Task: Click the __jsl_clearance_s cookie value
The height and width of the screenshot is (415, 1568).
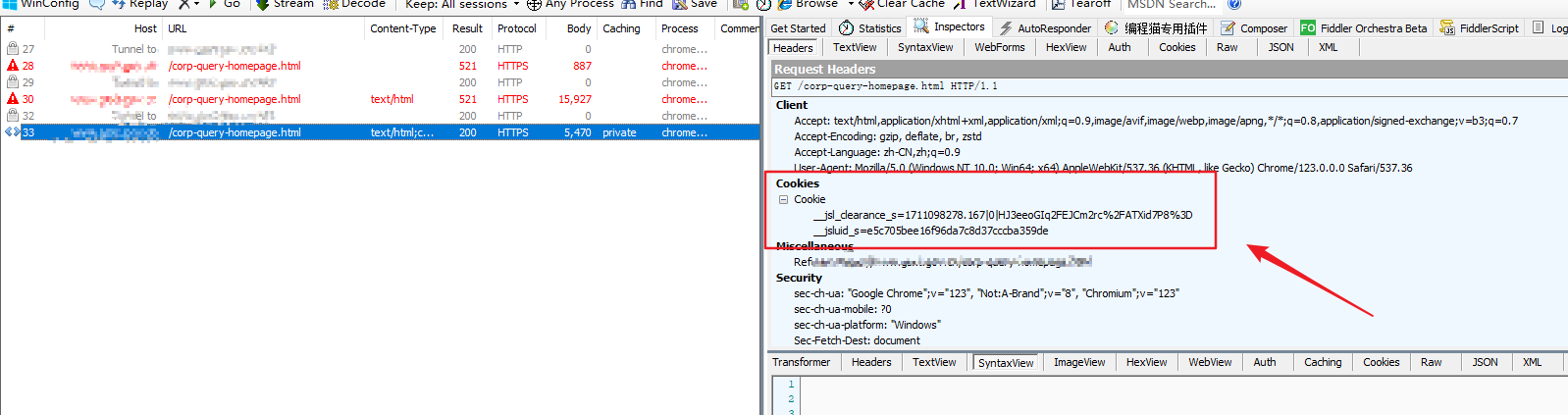Action: click(x=1003, y=215)
